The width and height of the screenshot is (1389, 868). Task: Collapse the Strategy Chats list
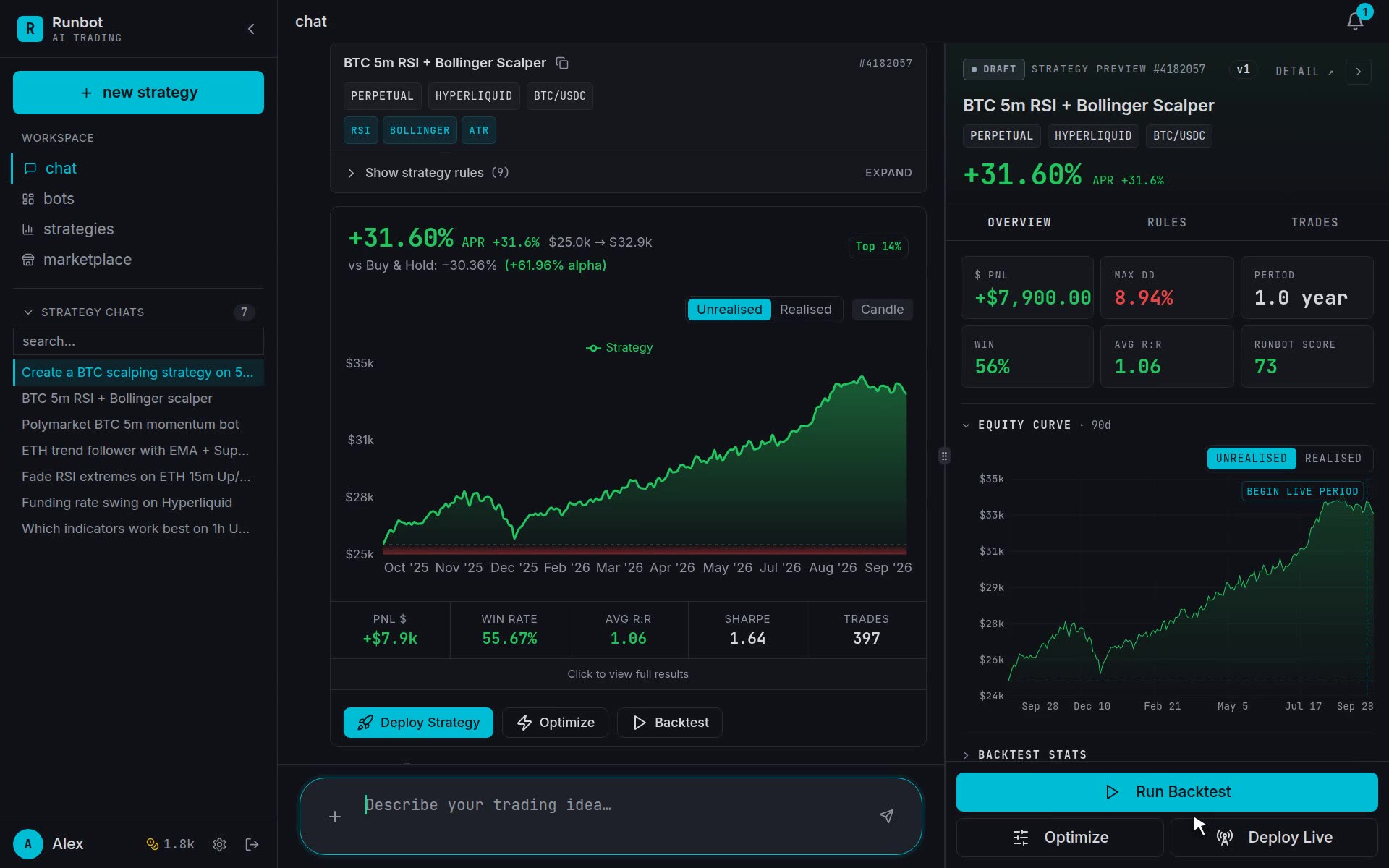[x=28, y=312]
